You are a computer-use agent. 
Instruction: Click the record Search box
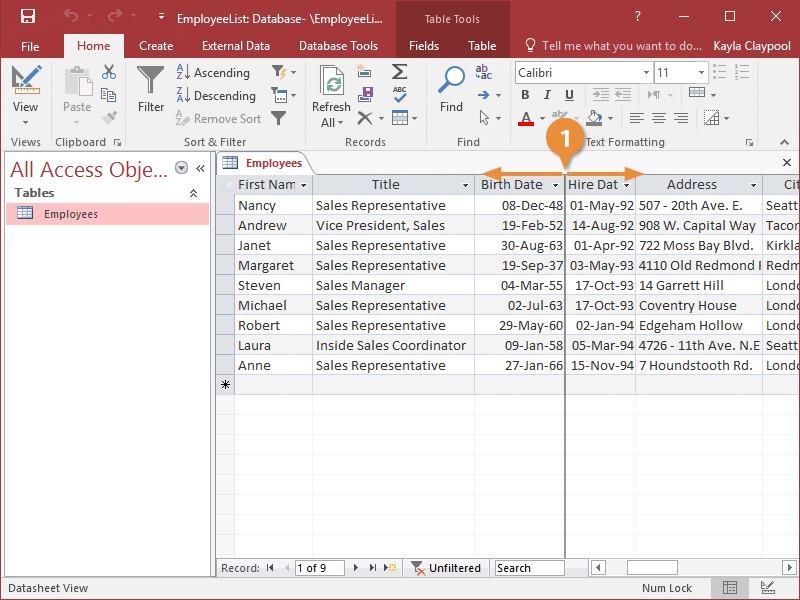pos(530,568)
